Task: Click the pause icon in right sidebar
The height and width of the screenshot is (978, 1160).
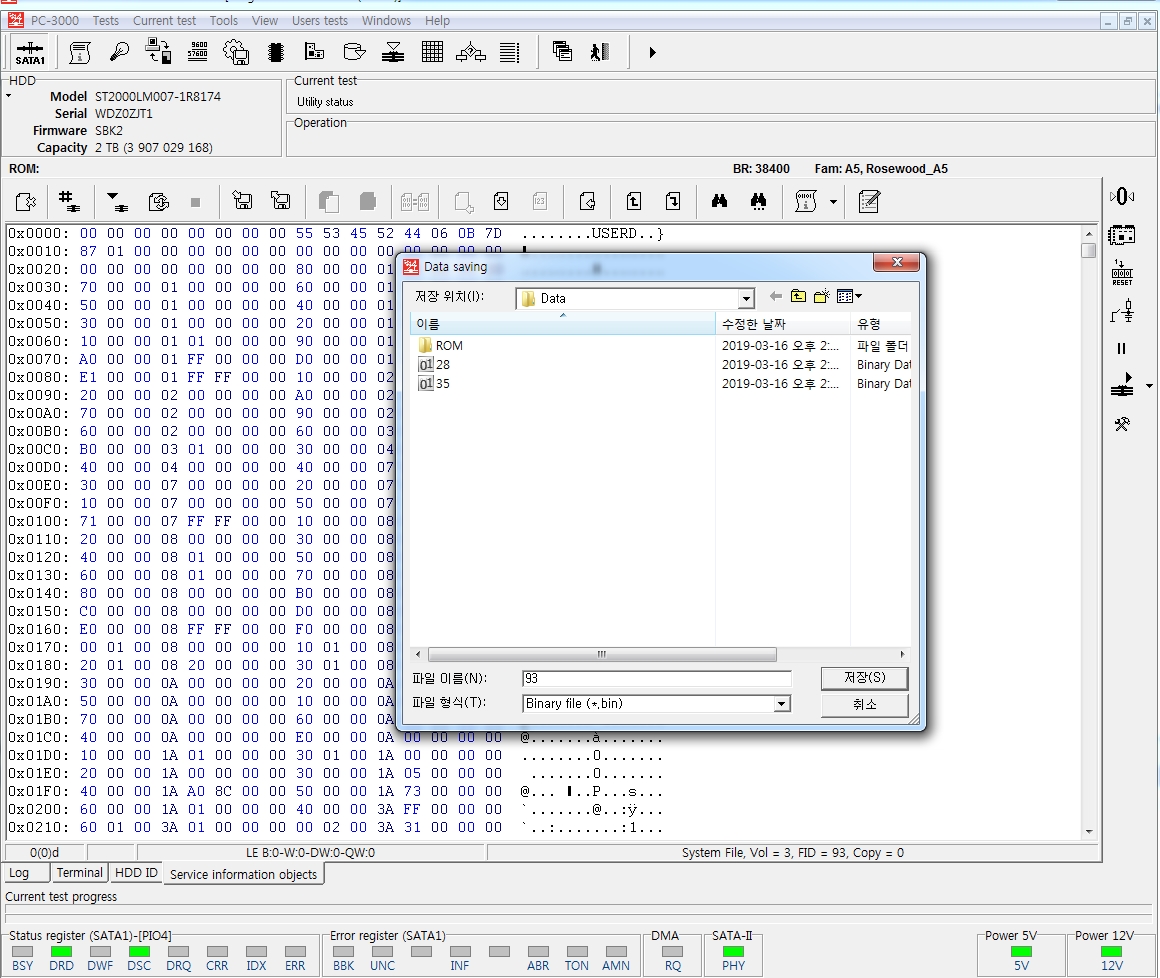Action: pos(1121,349)
